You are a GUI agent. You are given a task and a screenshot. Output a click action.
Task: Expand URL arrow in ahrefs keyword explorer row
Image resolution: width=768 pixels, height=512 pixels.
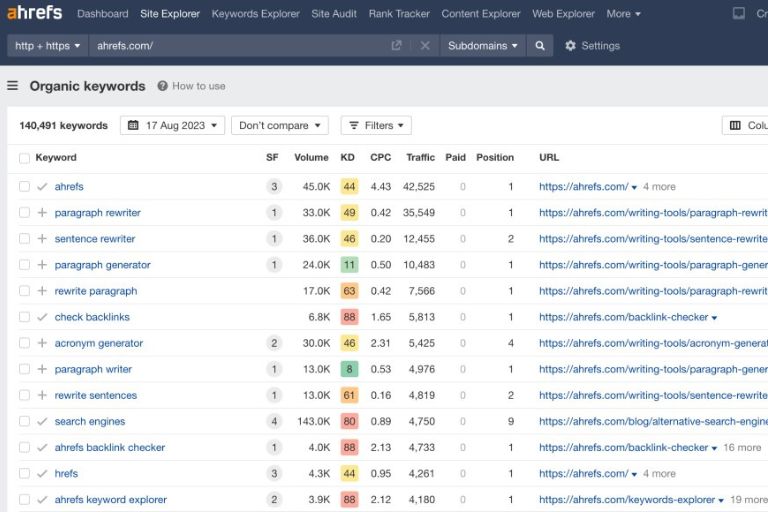[721, 501]
